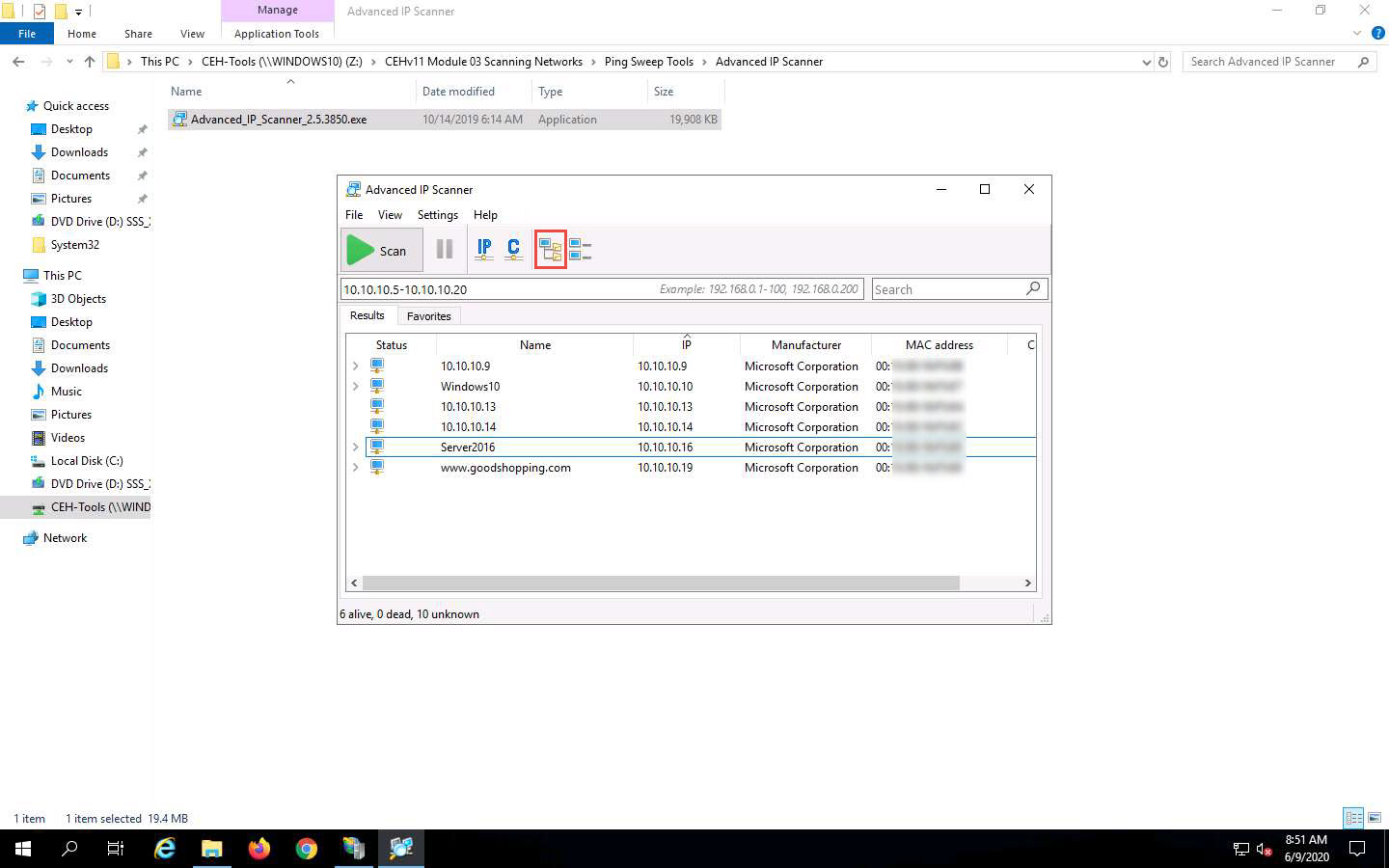Click the Collapse all toolbar icon
This screenshot has height=868, width=1389.
pyautogui.click(x=580, y=250)
